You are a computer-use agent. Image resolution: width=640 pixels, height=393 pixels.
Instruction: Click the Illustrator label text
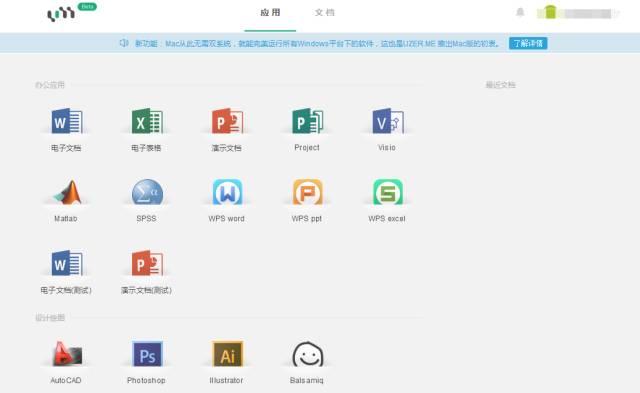click(226, 380)
